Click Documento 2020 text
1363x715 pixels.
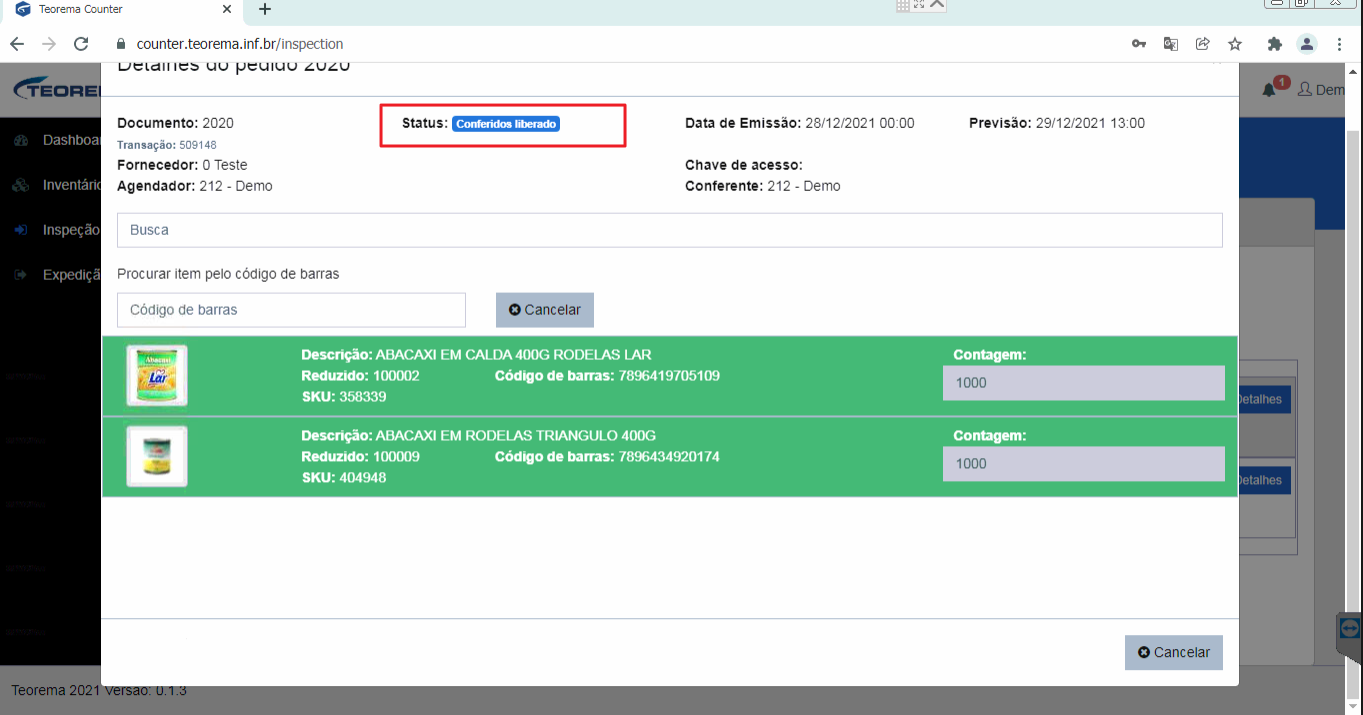[175, 123]
